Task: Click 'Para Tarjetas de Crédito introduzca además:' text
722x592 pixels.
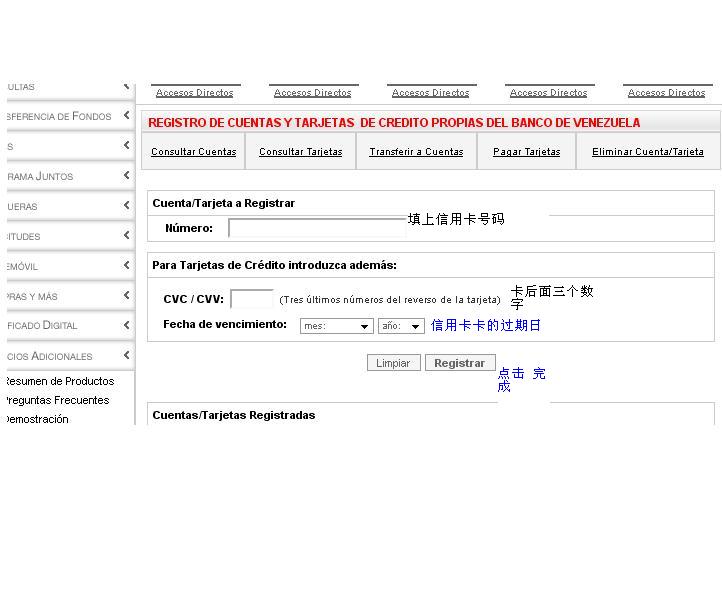Action: click(x=274, y=265)
